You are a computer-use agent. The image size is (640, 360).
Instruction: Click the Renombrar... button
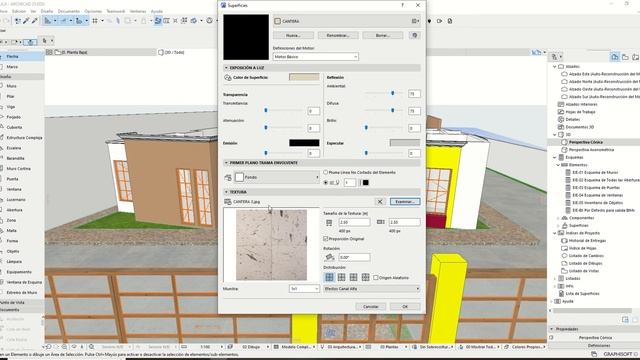pyautogui.click(x=338, y=36)
